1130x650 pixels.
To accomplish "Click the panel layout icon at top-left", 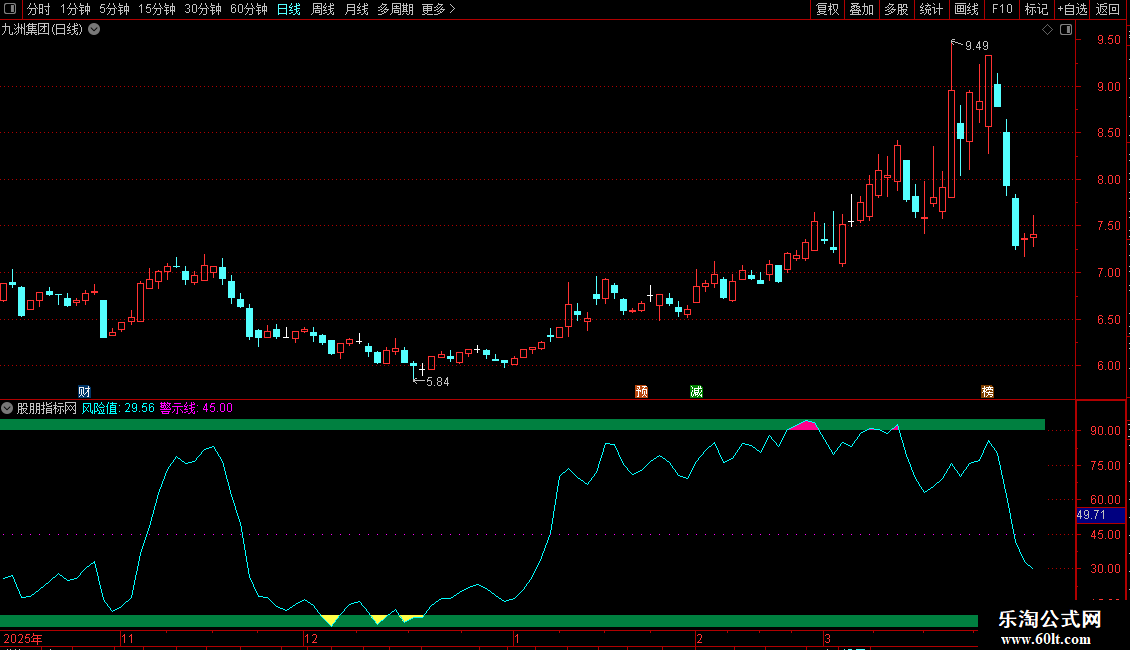I will coord(10,9).
